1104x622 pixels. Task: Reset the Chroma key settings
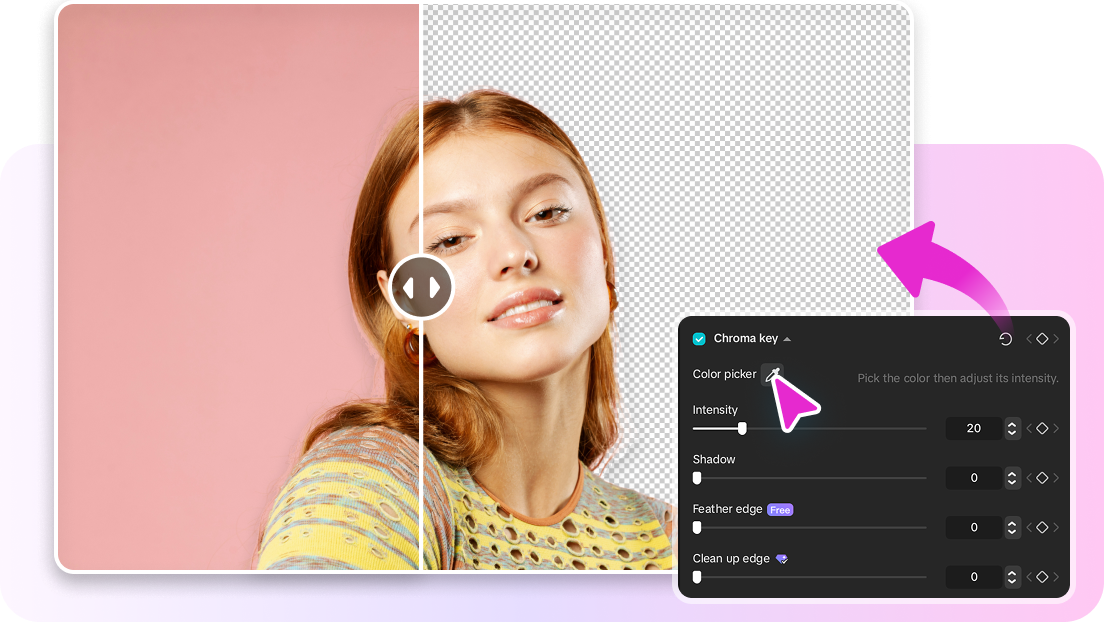pyautogui.click(x=1007, y=339)
